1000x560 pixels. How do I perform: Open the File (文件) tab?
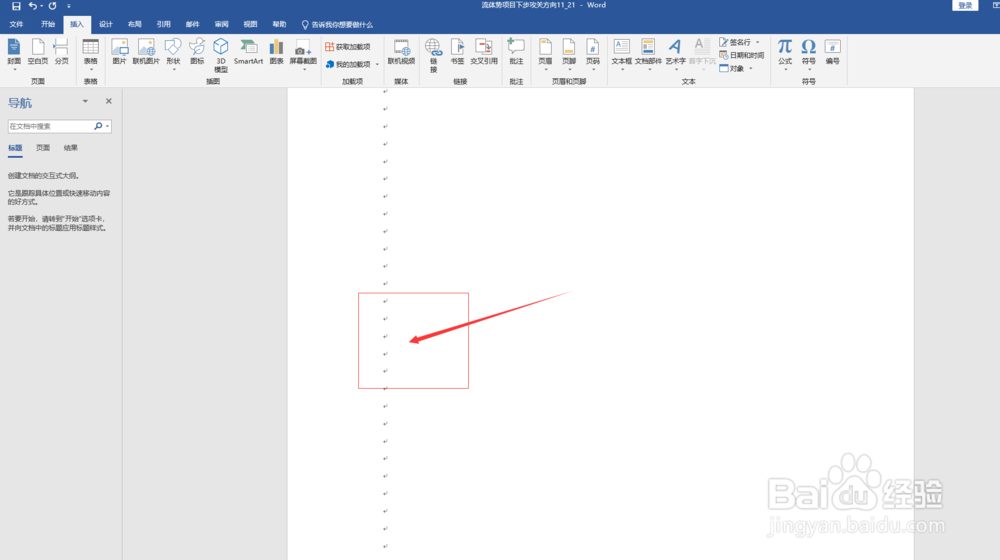click(16, 24)
